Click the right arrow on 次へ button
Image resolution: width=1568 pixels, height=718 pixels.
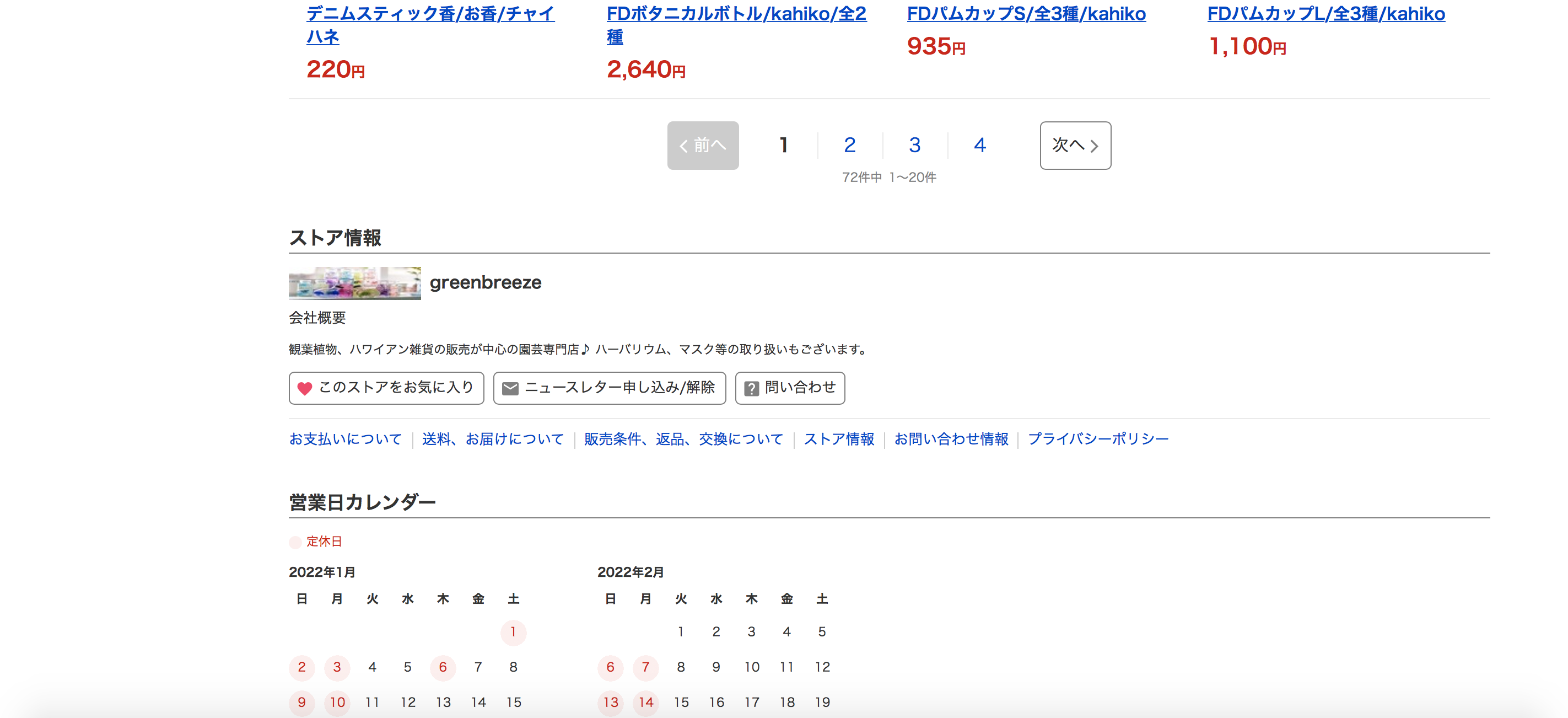pos(1095,146)
